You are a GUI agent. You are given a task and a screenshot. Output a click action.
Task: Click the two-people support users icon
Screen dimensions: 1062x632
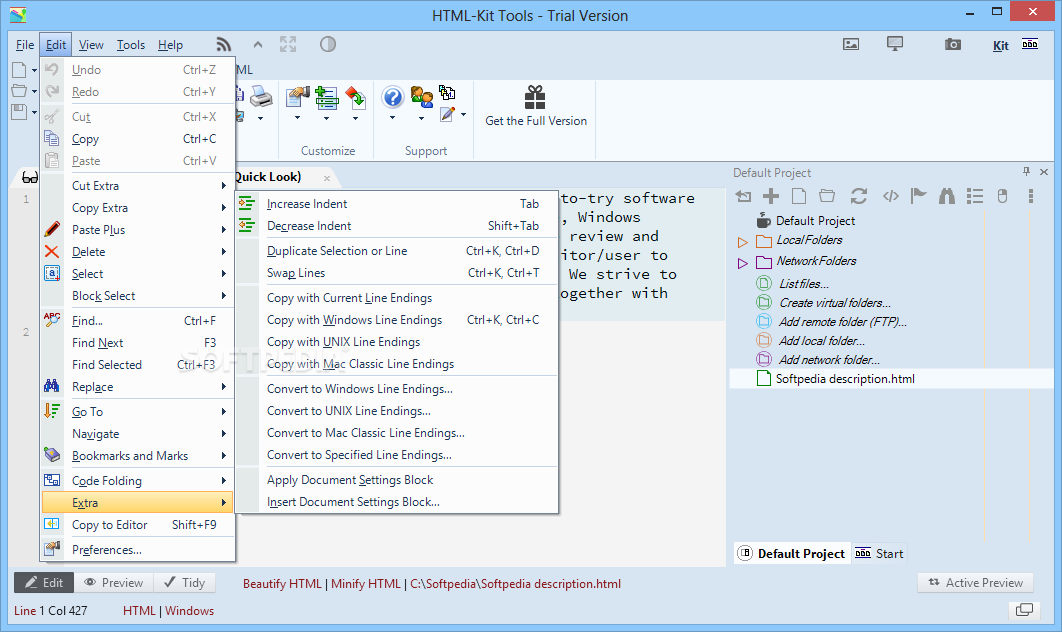click(x=421, y=97)
